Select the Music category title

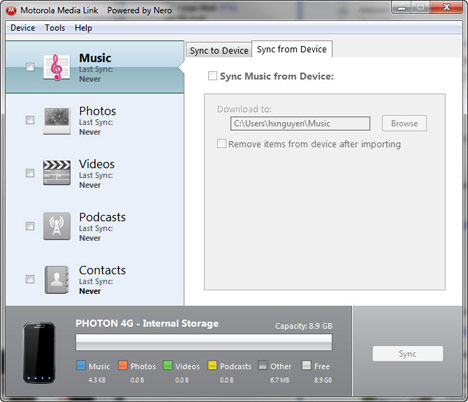[95, 58]
